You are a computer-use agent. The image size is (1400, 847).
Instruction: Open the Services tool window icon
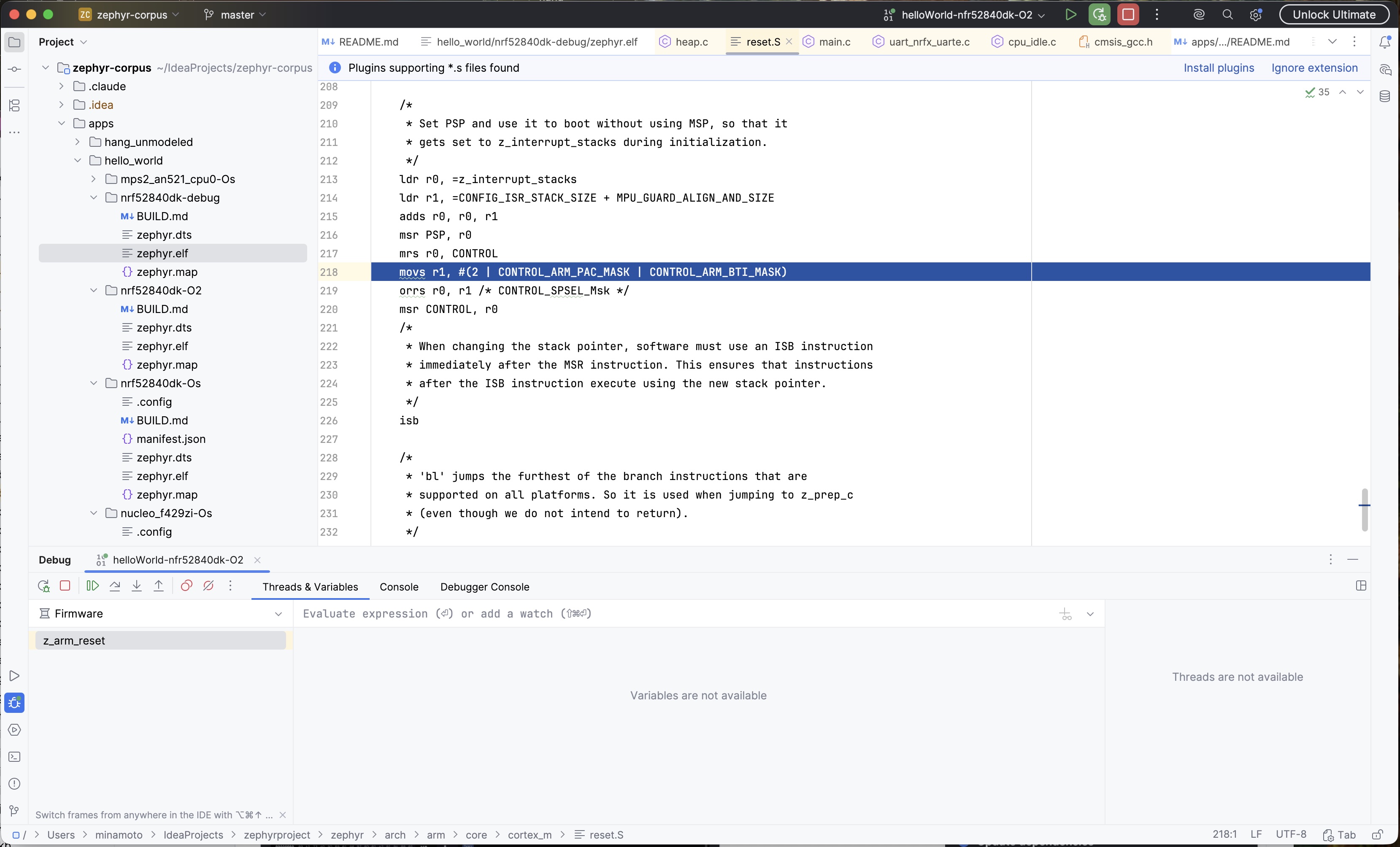(x=14, y=729)
